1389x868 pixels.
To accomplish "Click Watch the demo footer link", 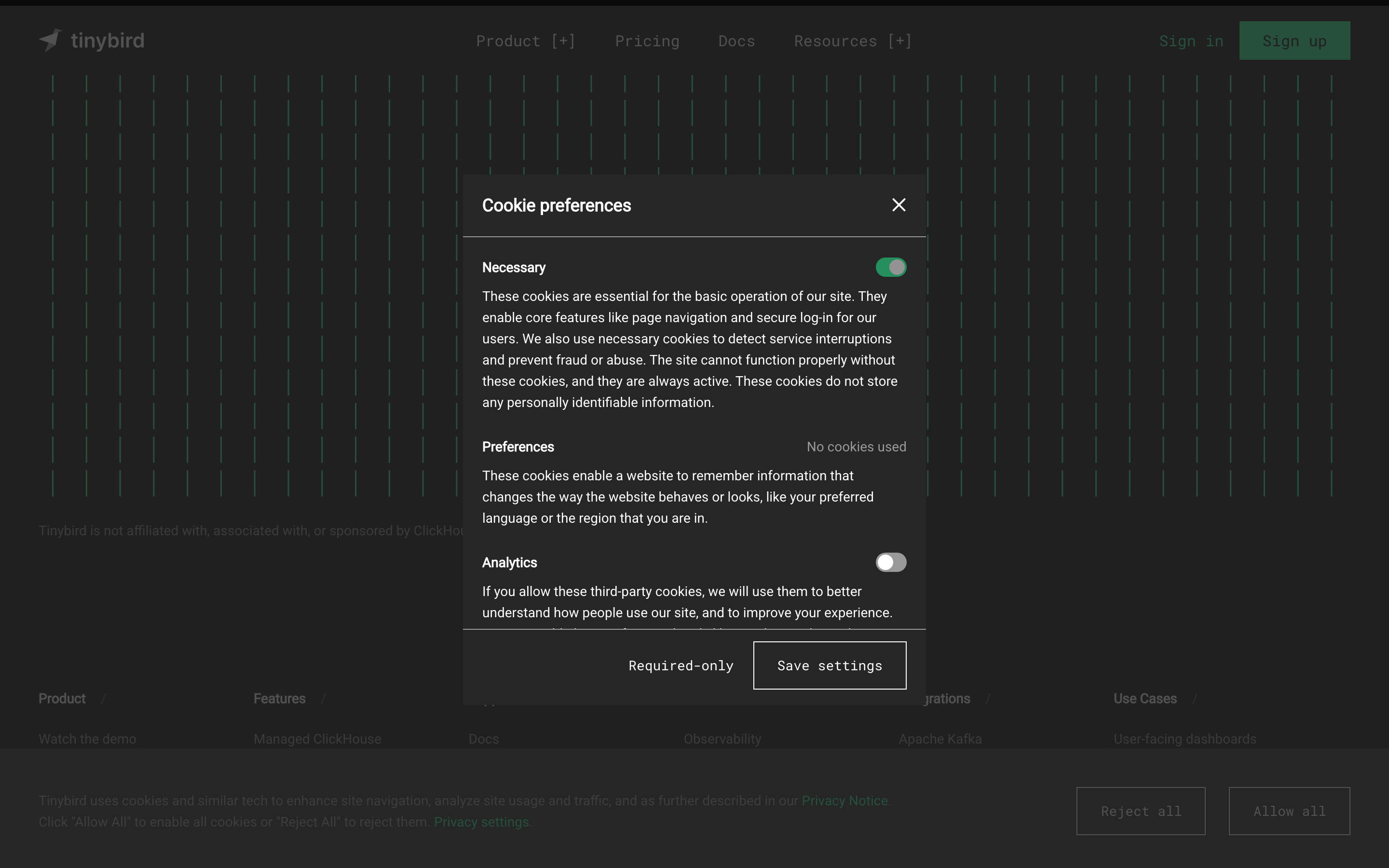I will tap(87, 739).
